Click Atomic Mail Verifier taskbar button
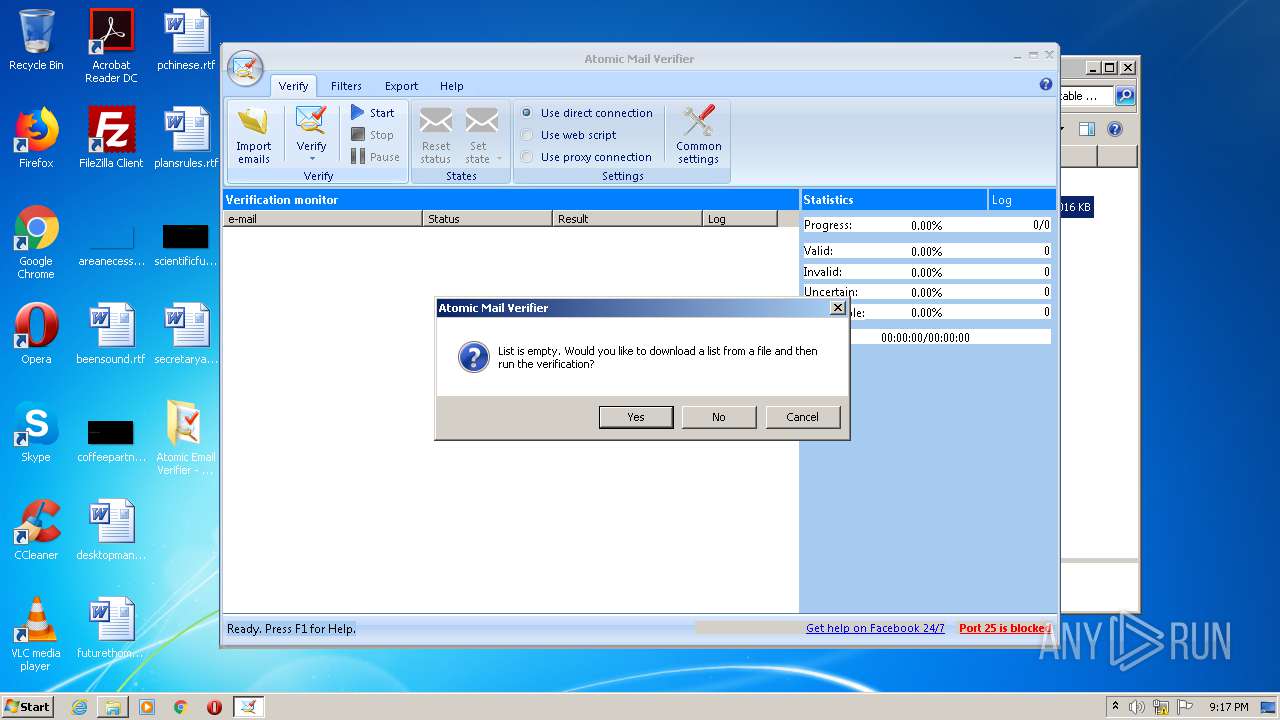1280x720 pixels. pos(249,707)
